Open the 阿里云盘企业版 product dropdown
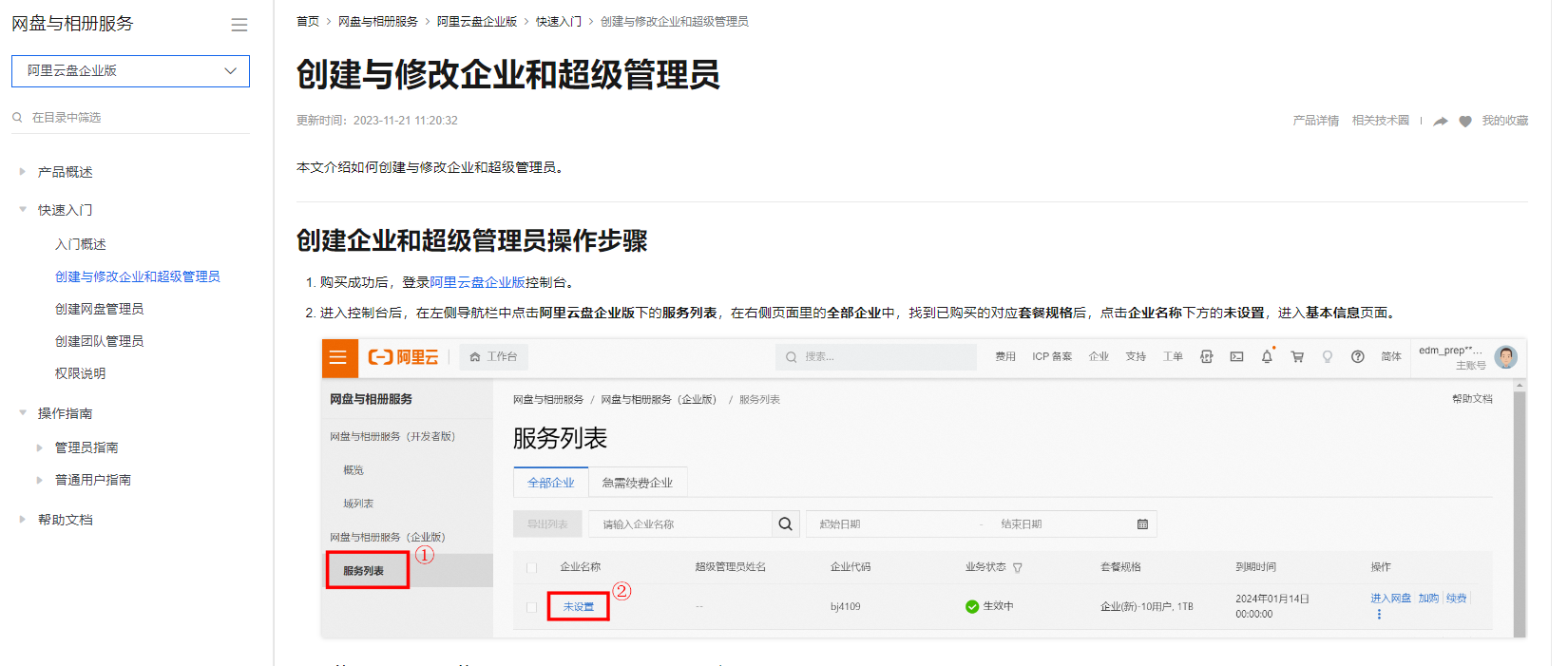 point(130,71)
